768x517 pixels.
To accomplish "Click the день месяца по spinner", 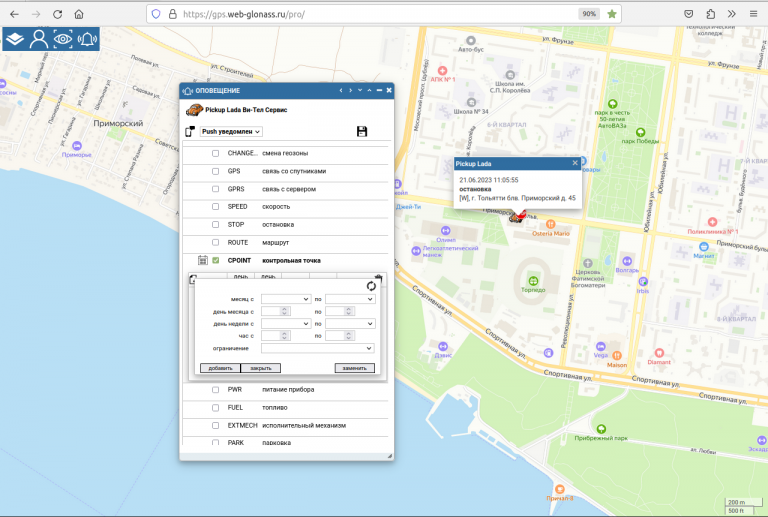I will (x=340, y=311).
